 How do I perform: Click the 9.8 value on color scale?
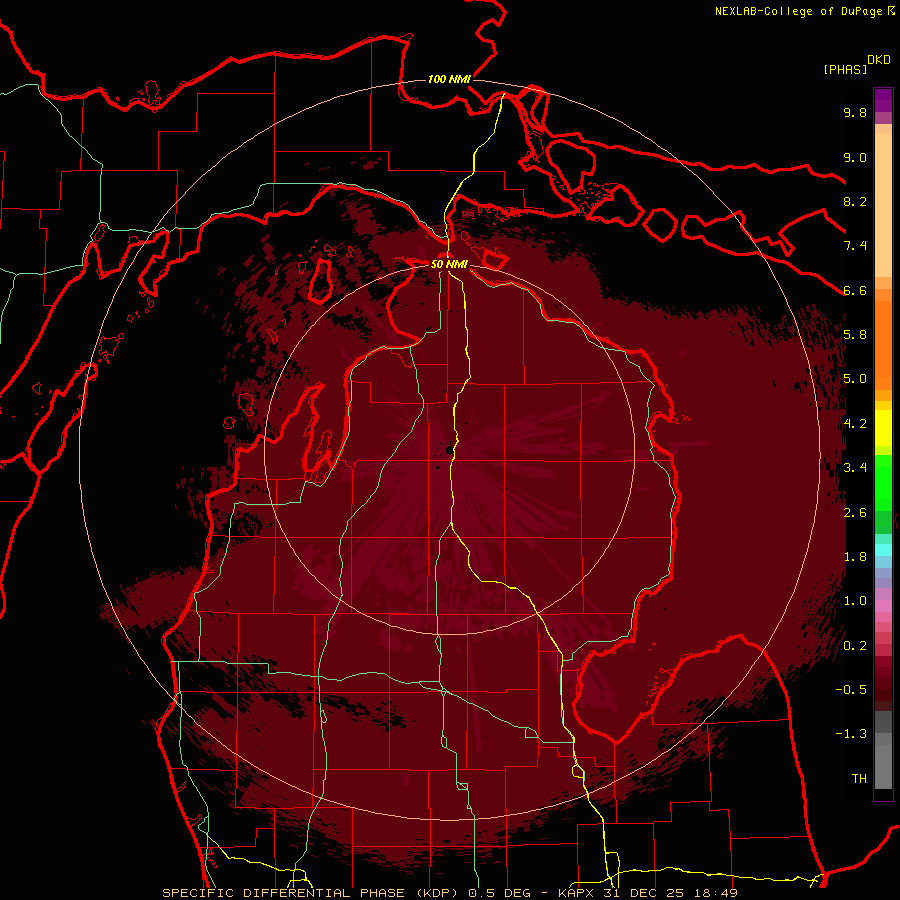[x=855, y=112]
